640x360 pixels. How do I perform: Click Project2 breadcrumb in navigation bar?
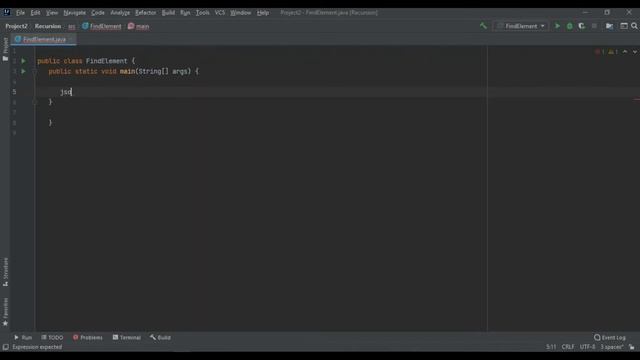[x=16, y=26]
